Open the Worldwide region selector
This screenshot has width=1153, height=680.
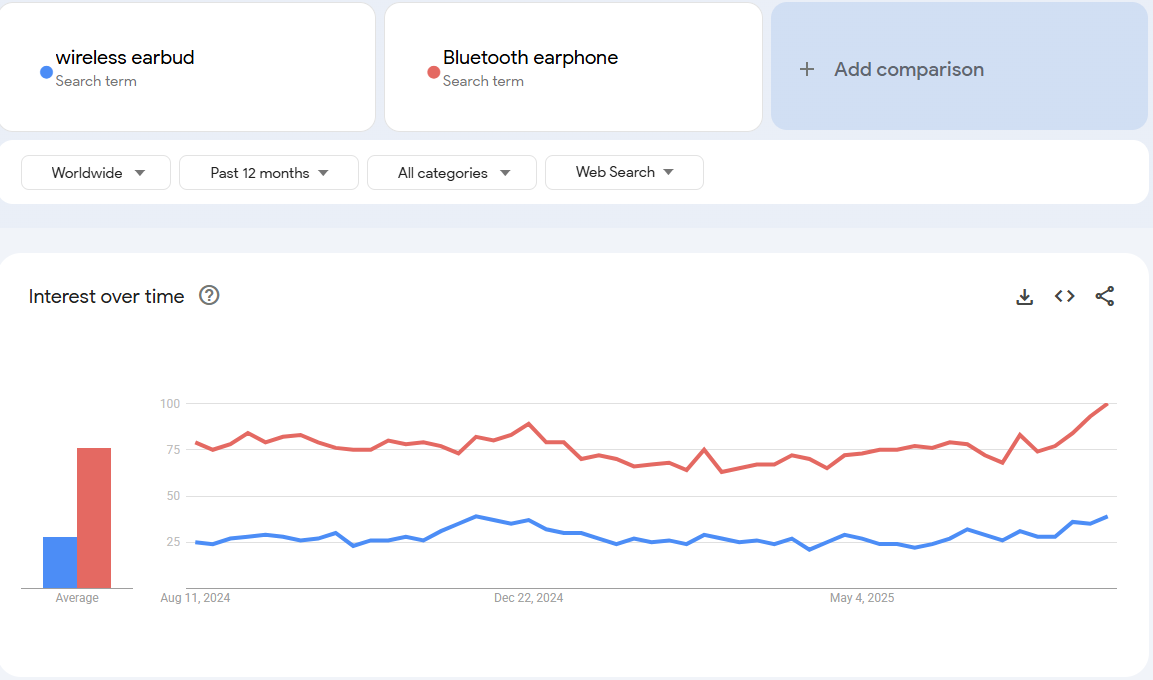(95, 172)
